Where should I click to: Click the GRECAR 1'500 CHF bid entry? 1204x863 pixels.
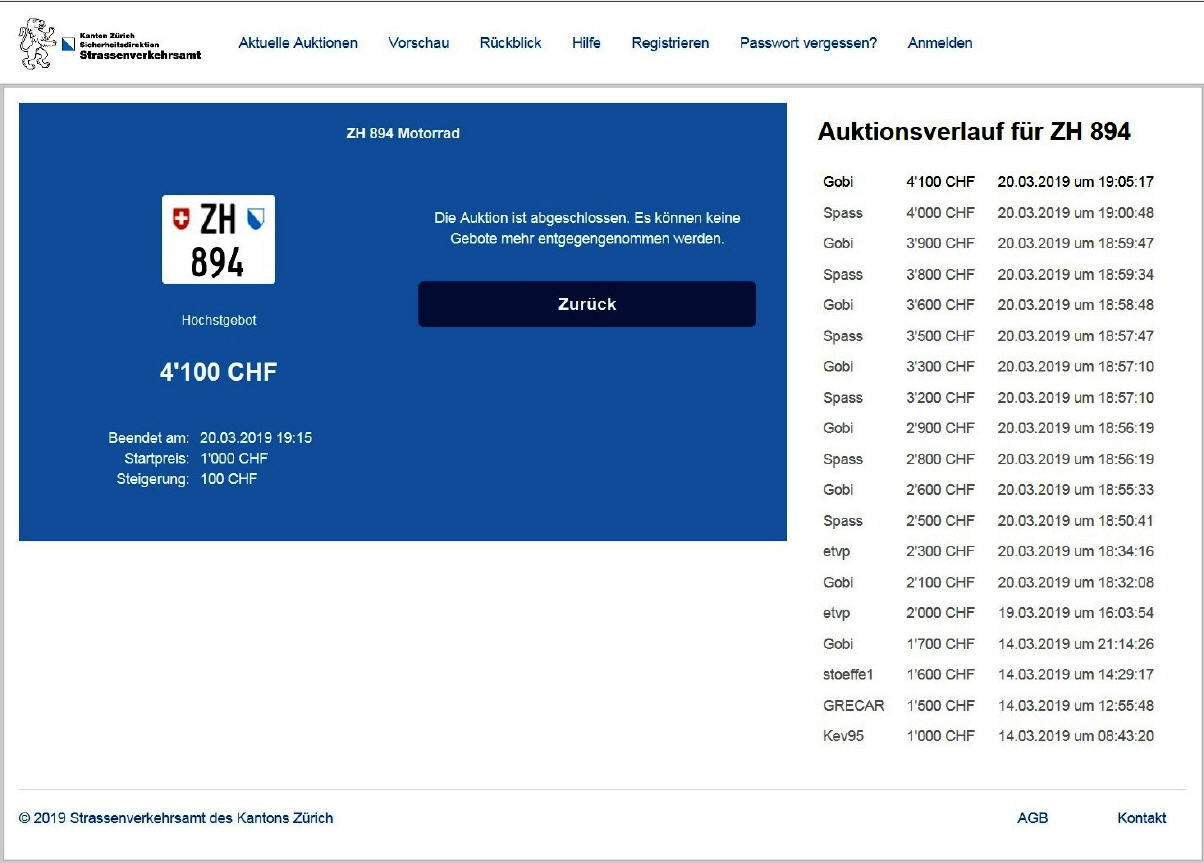coord(987,705)
